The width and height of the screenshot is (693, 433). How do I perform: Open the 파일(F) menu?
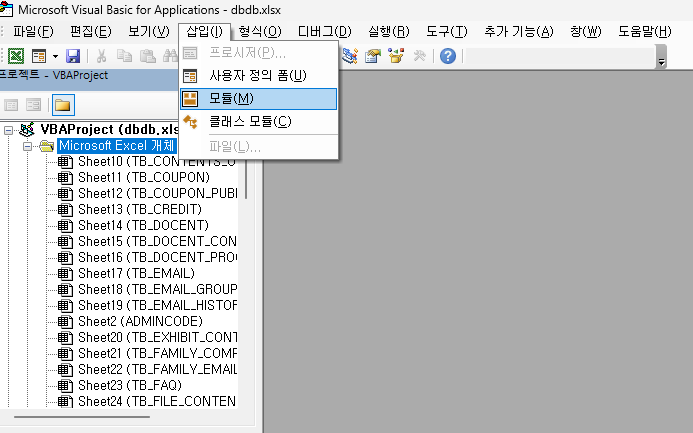click(x=33, y=31)
